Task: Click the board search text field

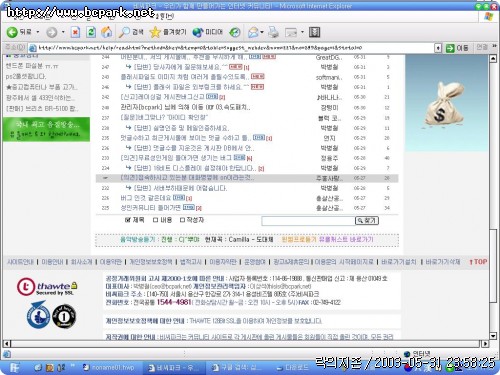Action: pyautogui.click(x=308, y=221)
